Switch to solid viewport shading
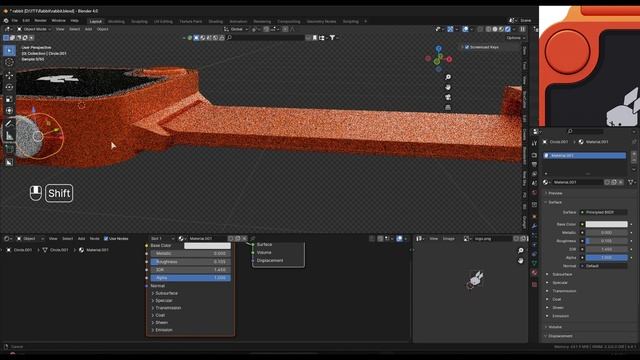640x360 pixels. coord(495,29)
